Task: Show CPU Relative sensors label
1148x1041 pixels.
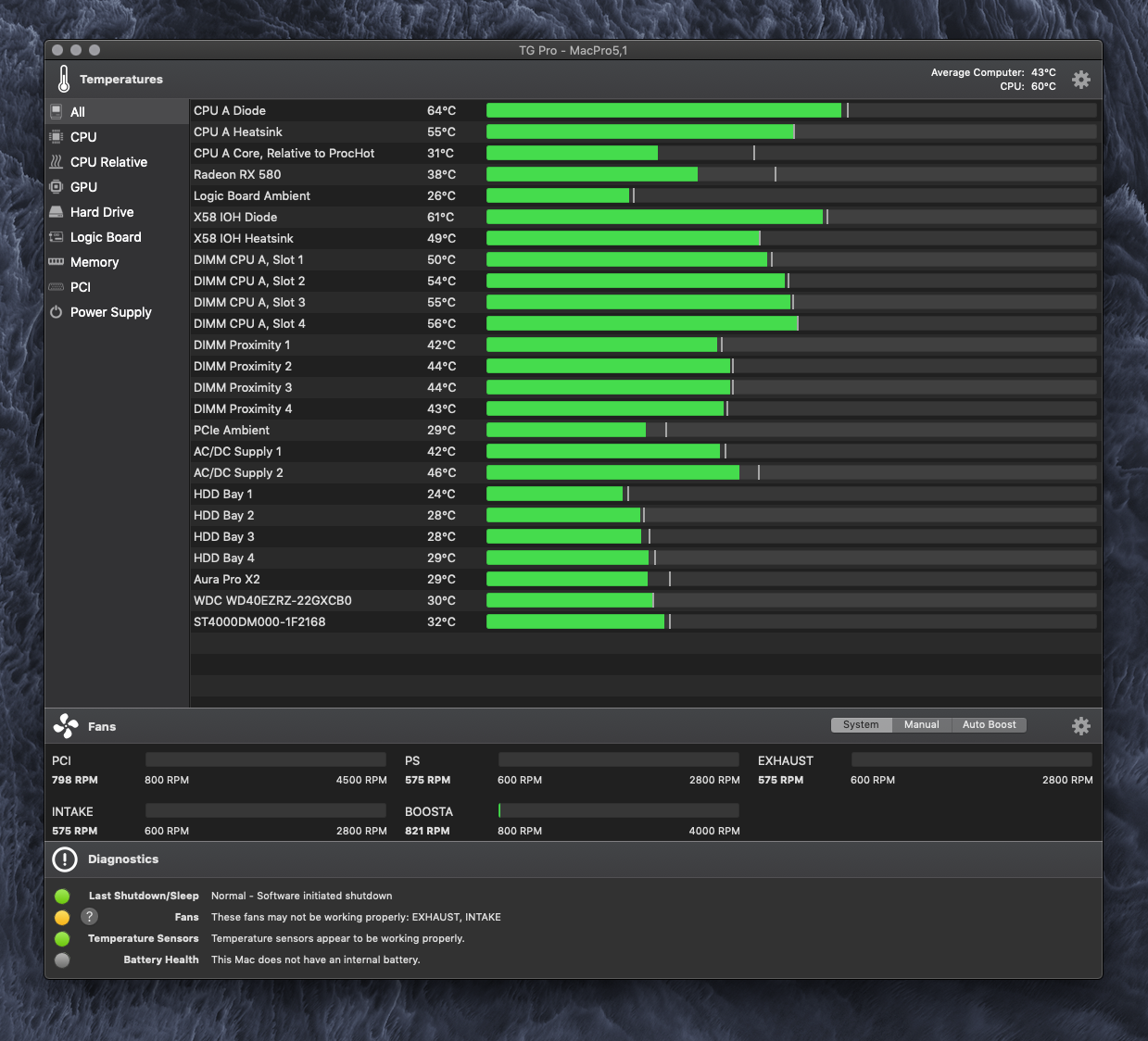Action: point(108,162)
